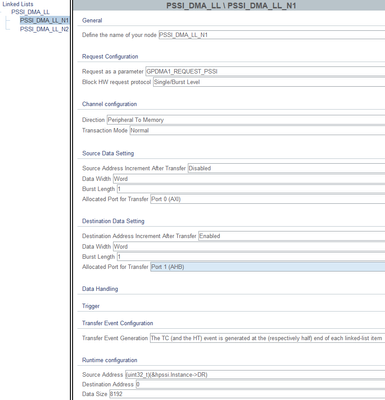This screenshot has width=385, height=400.
Task: Open Destination Allocated Port Port 1 (AHB) dropdown
Action: [268, 267]
